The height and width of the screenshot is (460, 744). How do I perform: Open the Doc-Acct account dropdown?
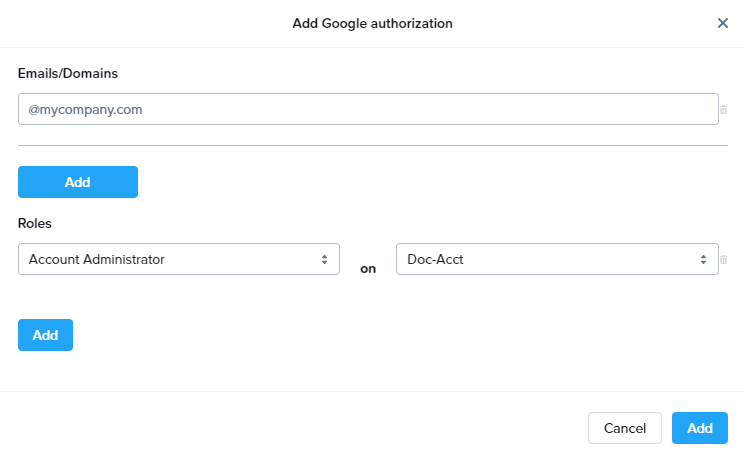556,259
